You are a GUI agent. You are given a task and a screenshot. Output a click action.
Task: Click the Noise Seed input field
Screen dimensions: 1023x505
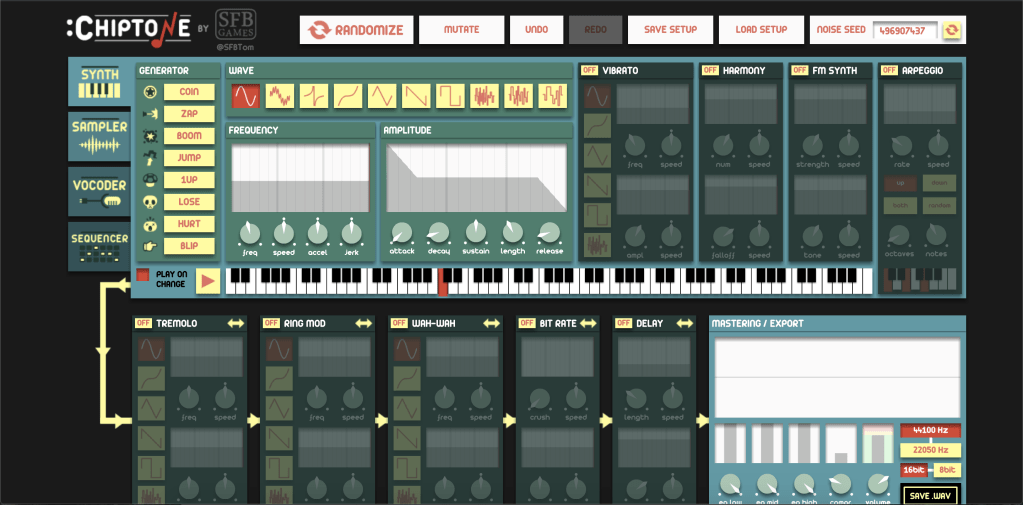tap(906, 30)
